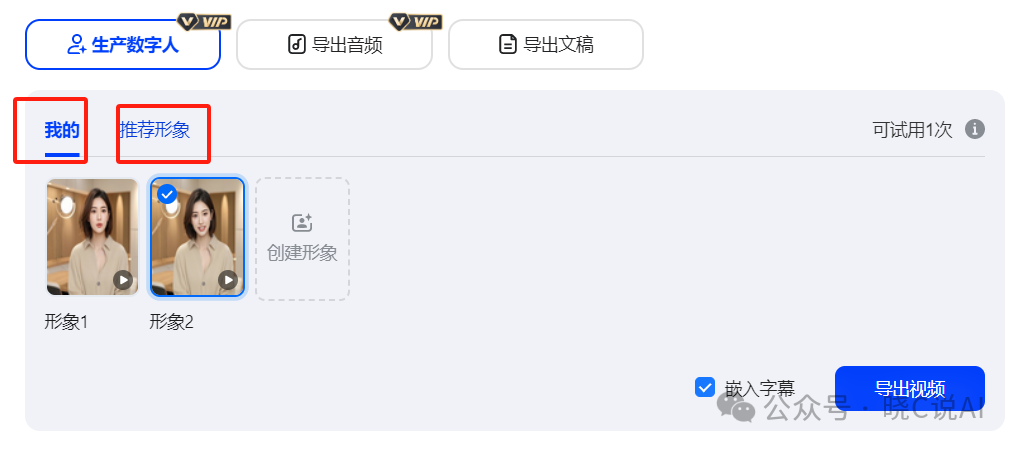Click the VIP badge on 生产数字人
The height and width of the screenshot is (449, 1016).
(204, 21)
